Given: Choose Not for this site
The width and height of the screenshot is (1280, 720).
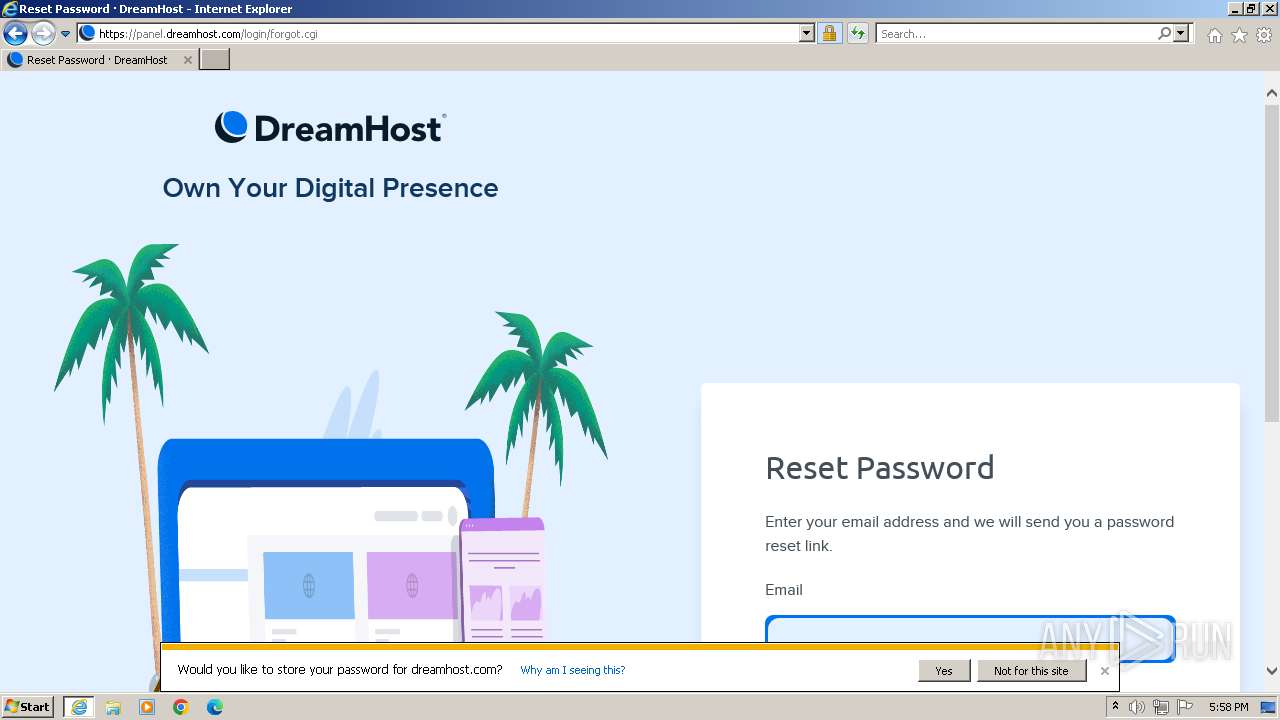Looking at the screenshot, I should [1031, 671].
